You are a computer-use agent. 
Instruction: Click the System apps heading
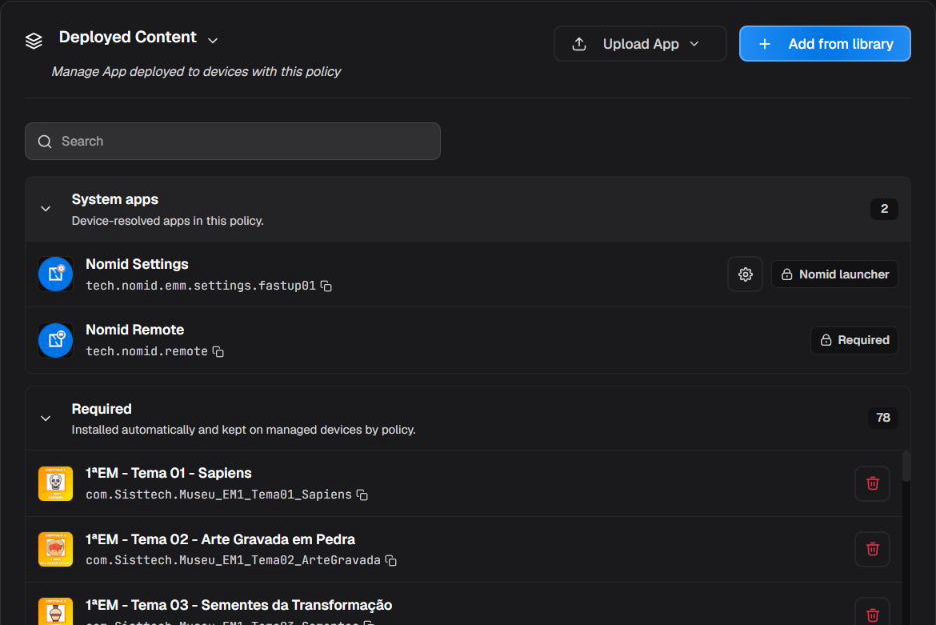115,199
